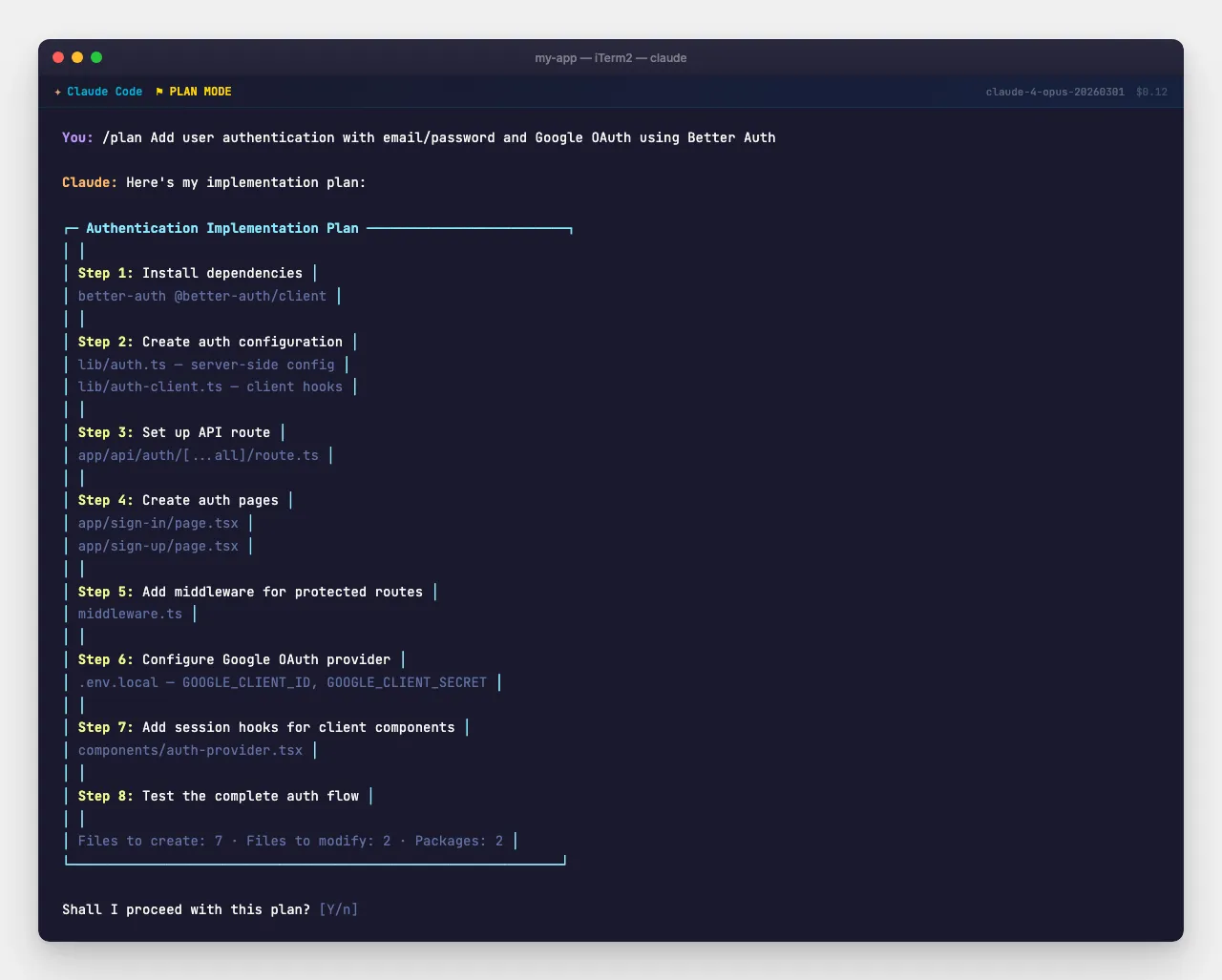Click the PLAN MODE flag icon

point(159,92)
